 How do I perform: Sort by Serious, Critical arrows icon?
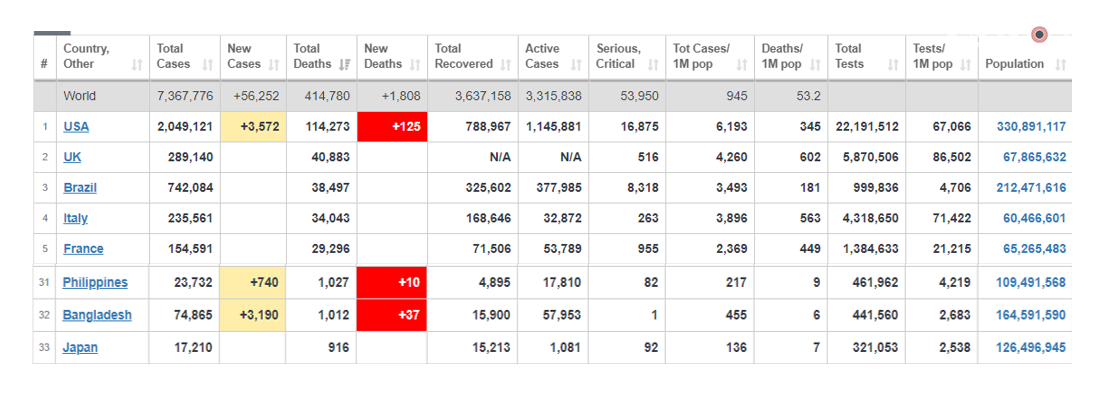653,65
